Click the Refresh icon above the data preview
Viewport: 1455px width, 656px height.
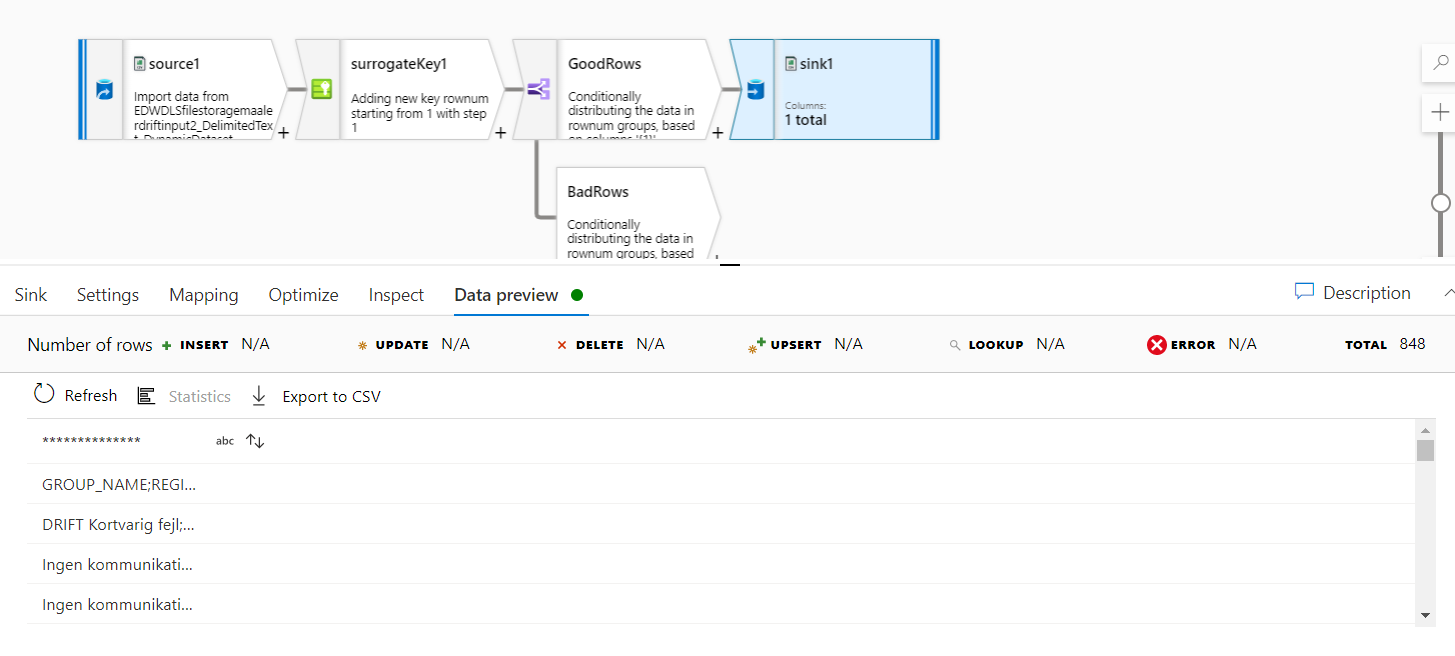click(x=44, y=394)
